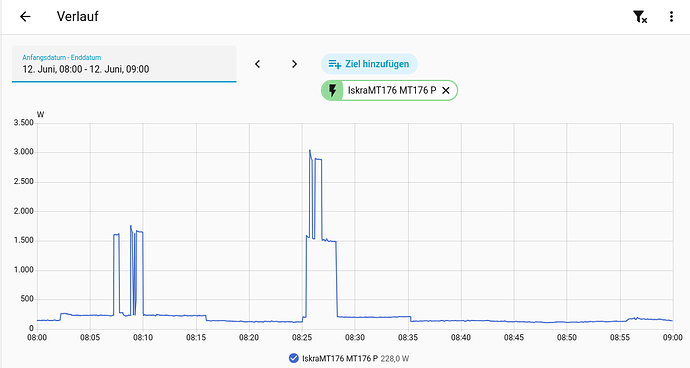The height and width of the screenshot is (368, 690).
Task: Open the three-dot overflow menu
Action: pyautogui.click(x=671, y=17)
